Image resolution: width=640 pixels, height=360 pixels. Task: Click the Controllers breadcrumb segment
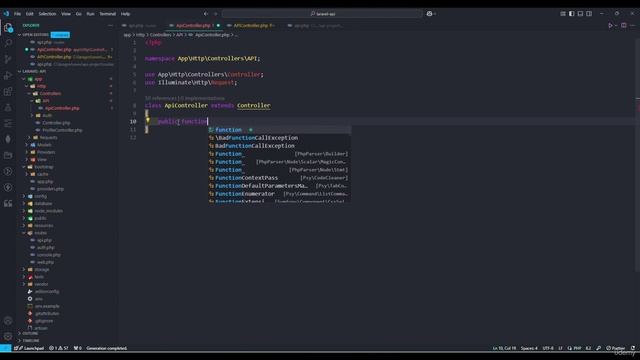coord(160,35)
